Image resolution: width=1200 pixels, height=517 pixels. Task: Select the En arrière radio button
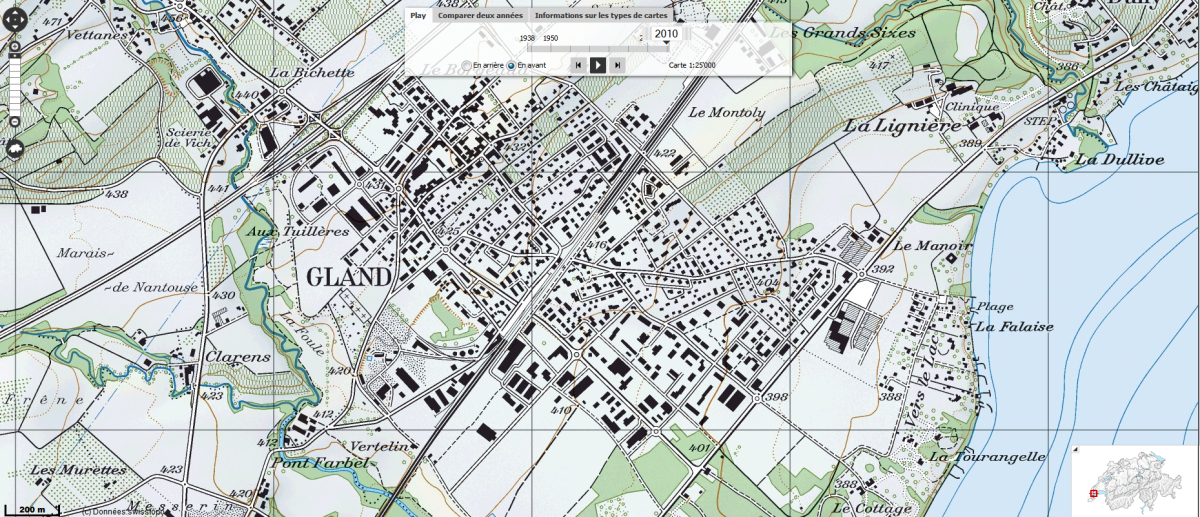pos(466,66)
